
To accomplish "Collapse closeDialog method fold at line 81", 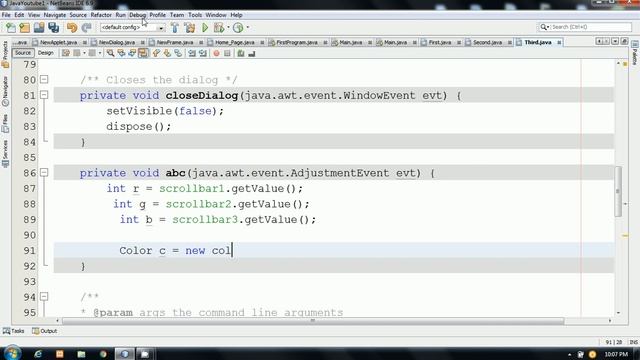I will coord(44,95).
